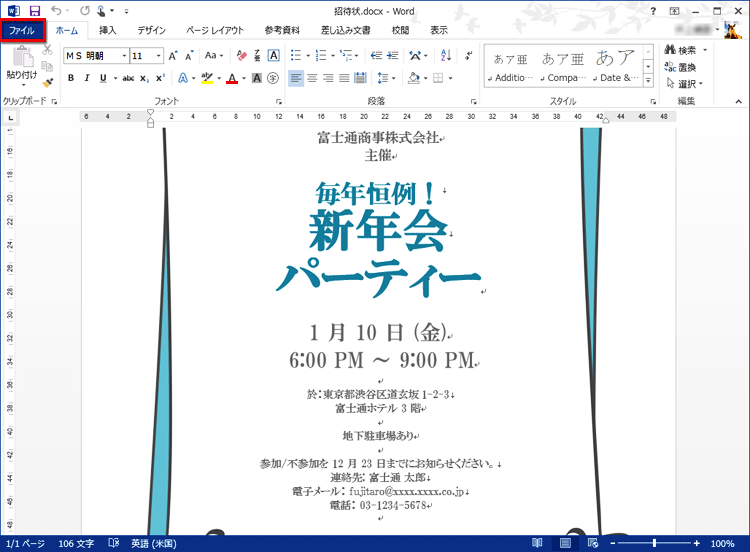Toggle character shading (gray A)
The height and width of the screenshot is (552, 750).
click(257, 78)
